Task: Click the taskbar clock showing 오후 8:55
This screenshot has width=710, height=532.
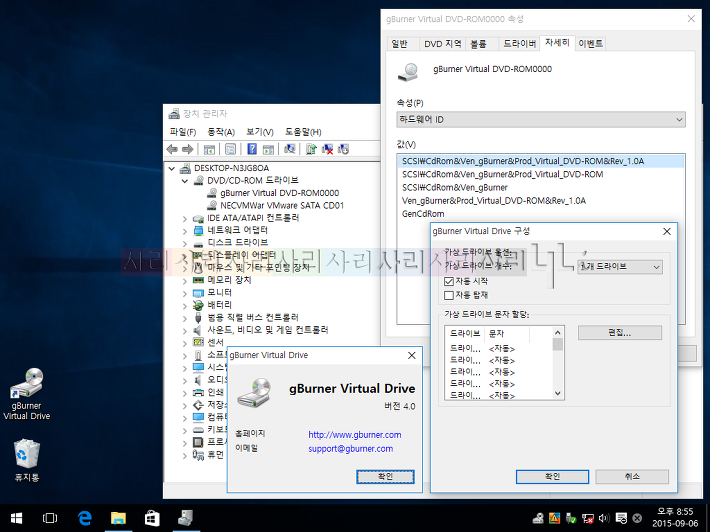Action: tap(675, 518)
